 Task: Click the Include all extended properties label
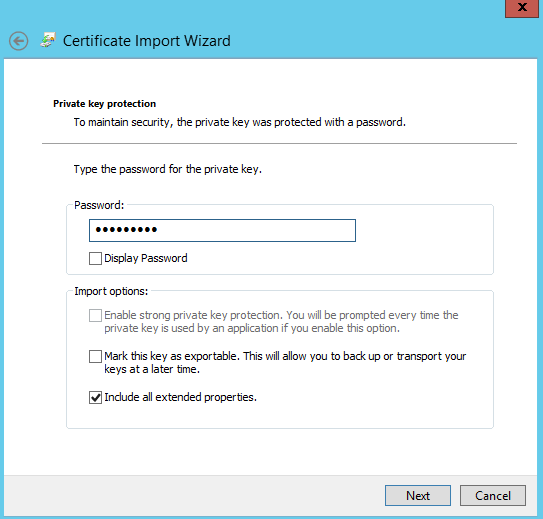(x=180, y=397)
